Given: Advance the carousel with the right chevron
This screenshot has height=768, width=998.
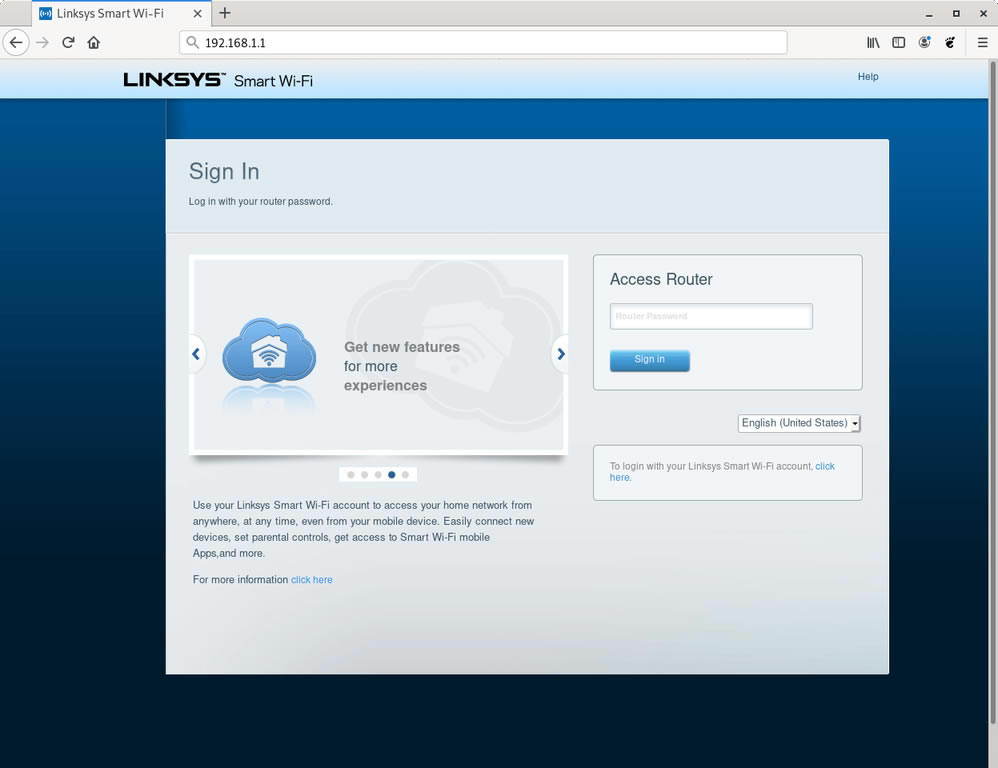Looking at the screenshot, I should click(561, 354).
